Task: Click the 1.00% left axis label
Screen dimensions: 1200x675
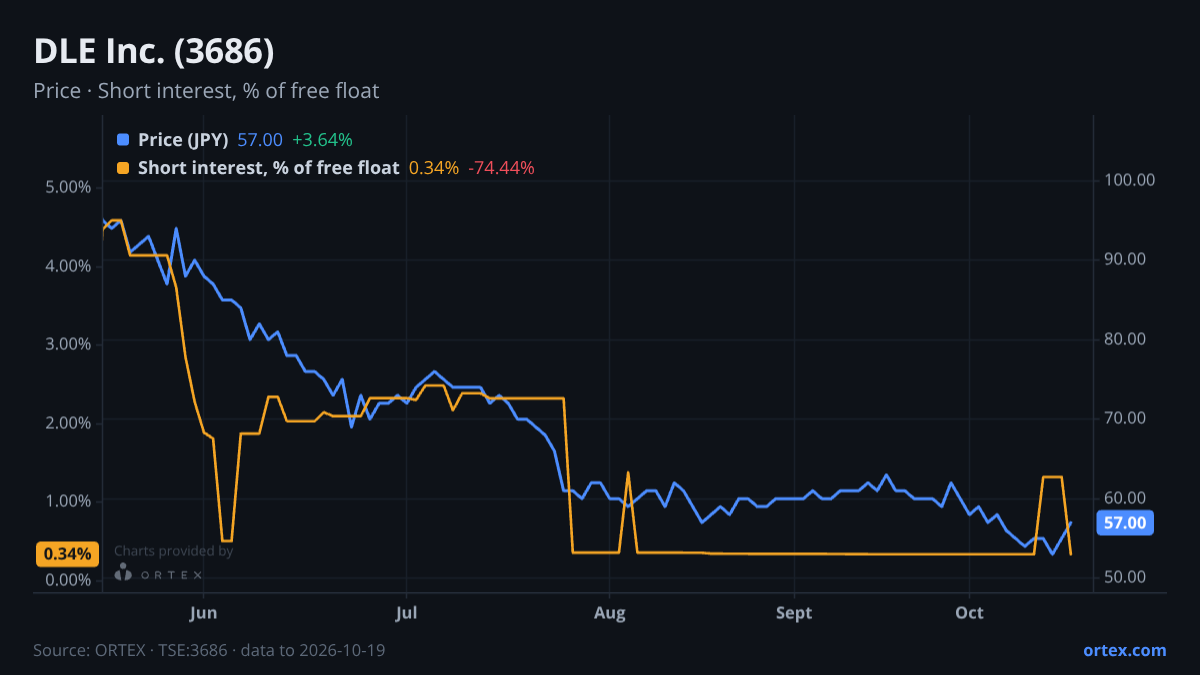Action: coord(69,500)
